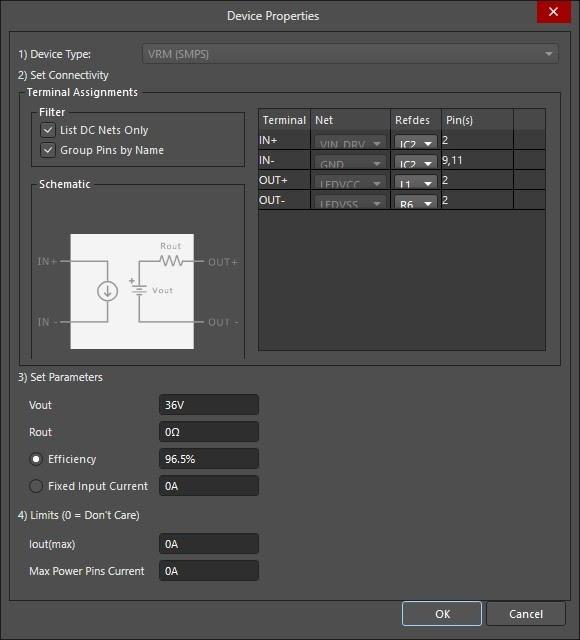Click the Rout resistor symbol in schematic
580x640 pixels.
coord(171,260)
